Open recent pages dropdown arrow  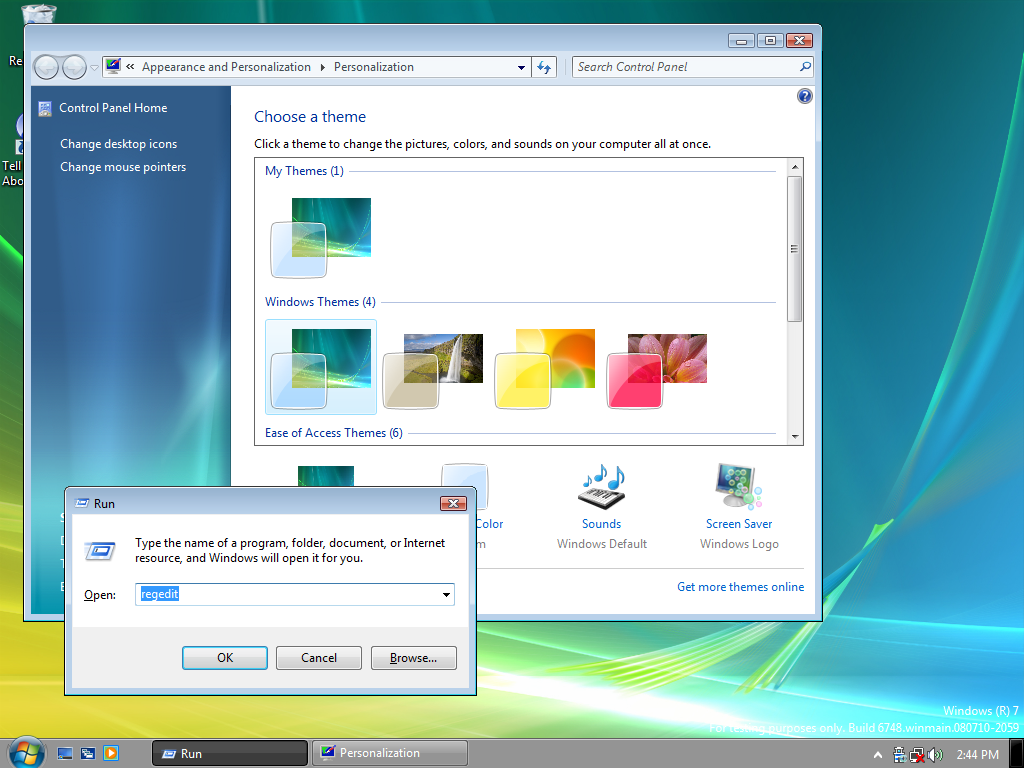click(x=94, y=67)
